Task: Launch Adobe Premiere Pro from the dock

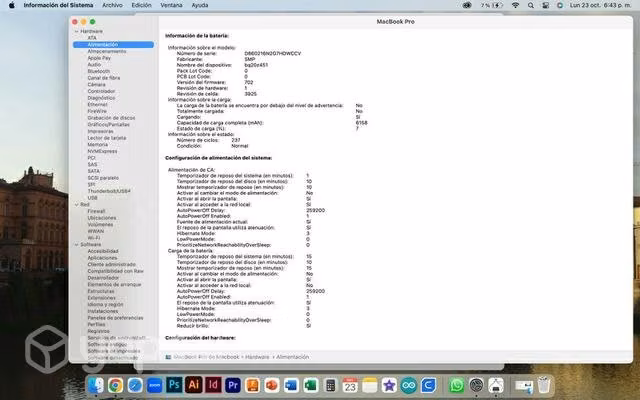Action: pyautogui.click(x=233, y=385)
